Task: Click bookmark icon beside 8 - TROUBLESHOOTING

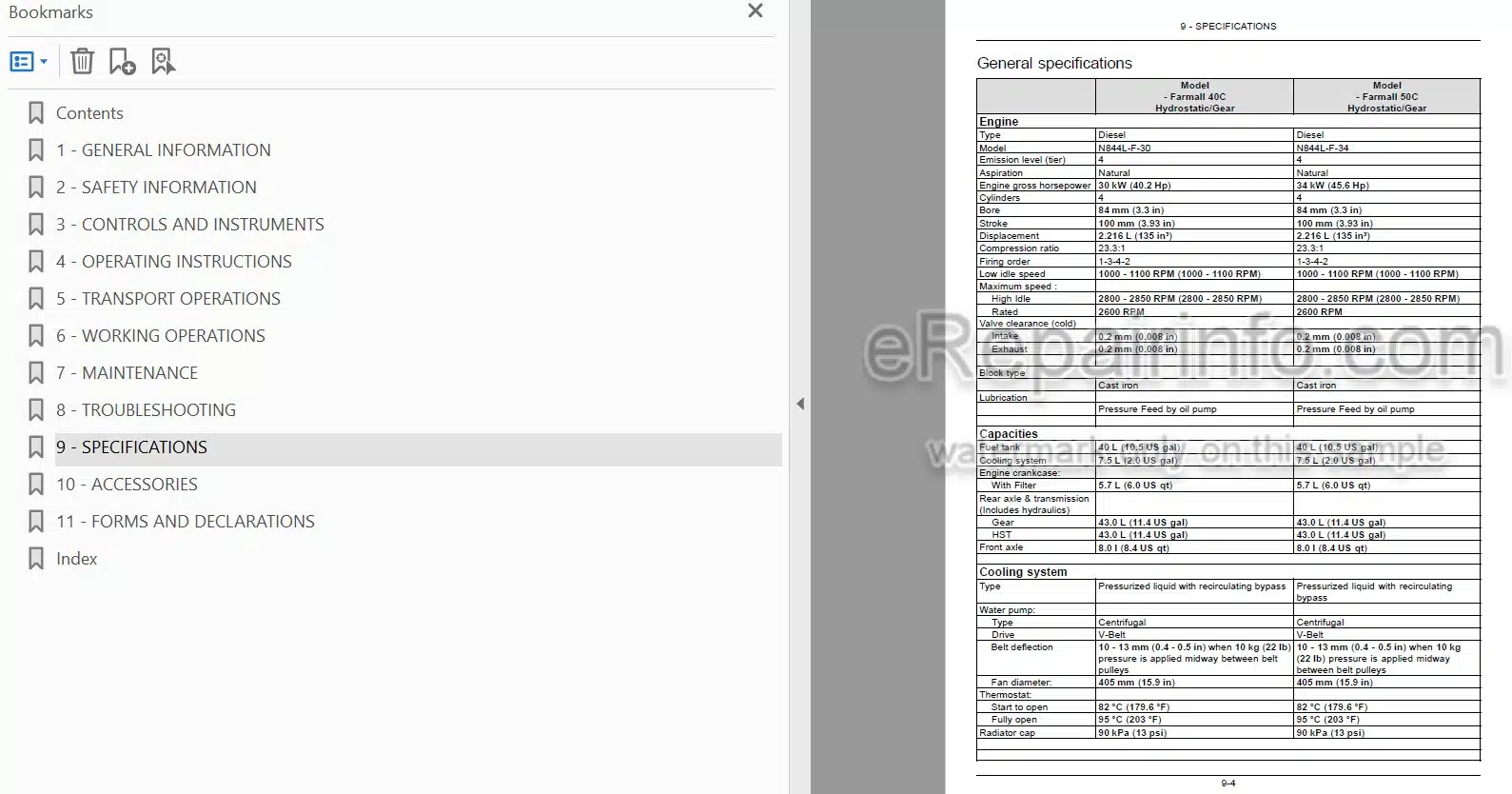Action: tap(36, 410)
